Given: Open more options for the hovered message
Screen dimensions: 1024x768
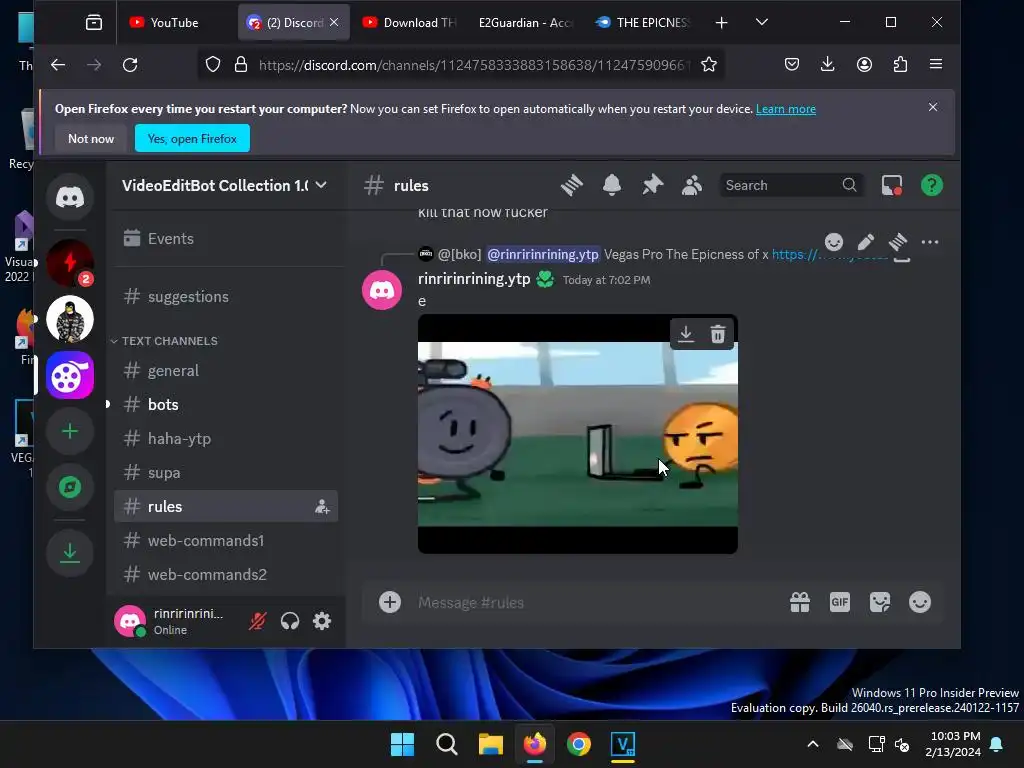Looking at the screenshot, I should pyautogui.click(x=930, y=242).
